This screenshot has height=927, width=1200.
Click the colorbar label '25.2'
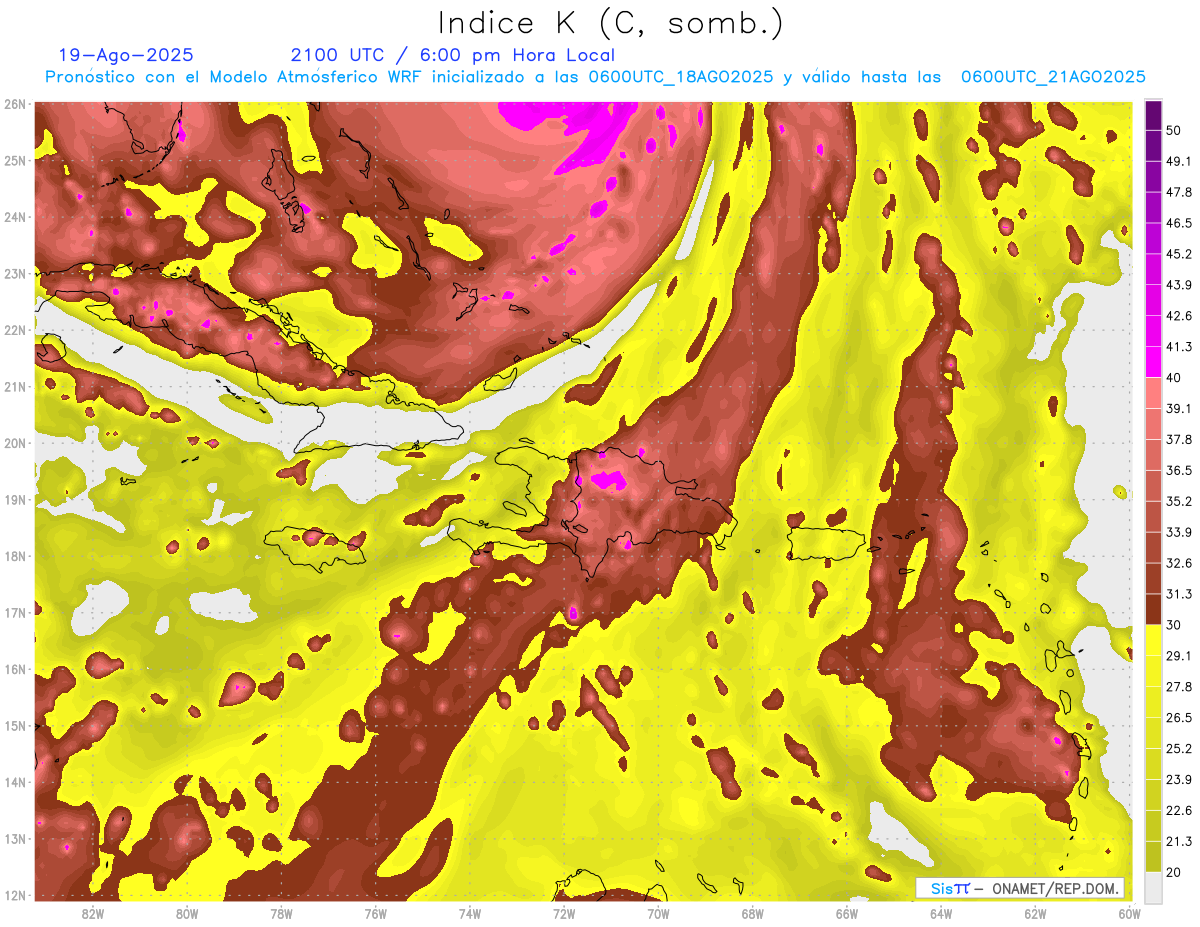[1178, 748]
